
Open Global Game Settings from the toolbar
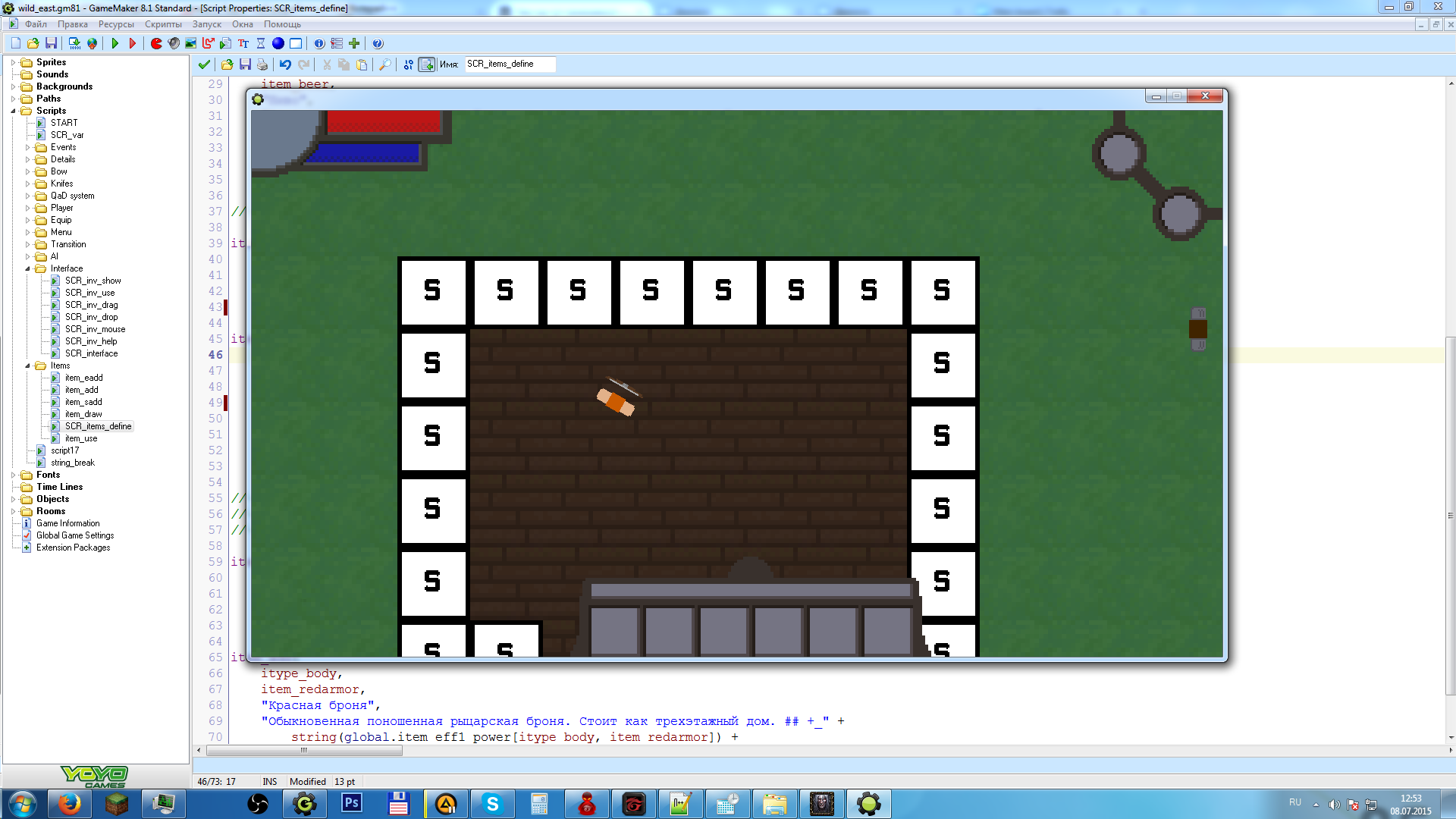click(337, 43)
